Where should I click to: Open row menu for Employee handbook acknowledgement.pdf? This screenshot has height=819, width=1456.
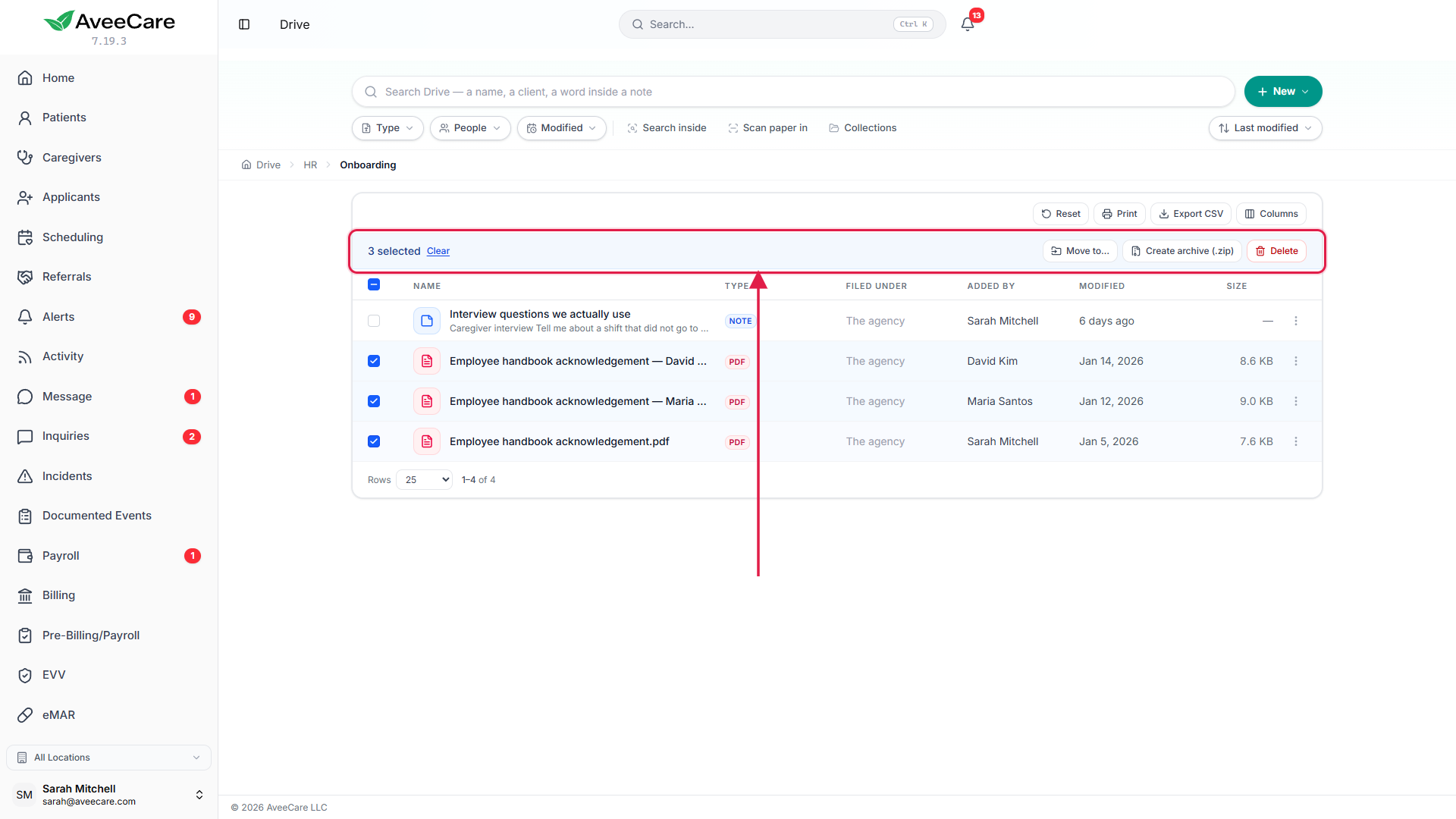pos(1296,441)
